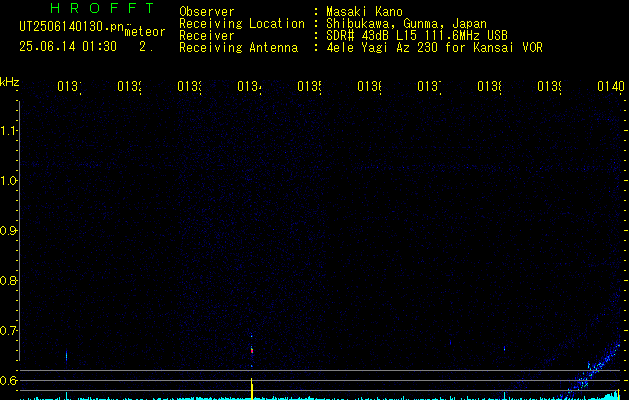Screen dimensions: 629x400
Task: Select the filename UT2506140130.pn text
Action: click(x=71, y=27)
